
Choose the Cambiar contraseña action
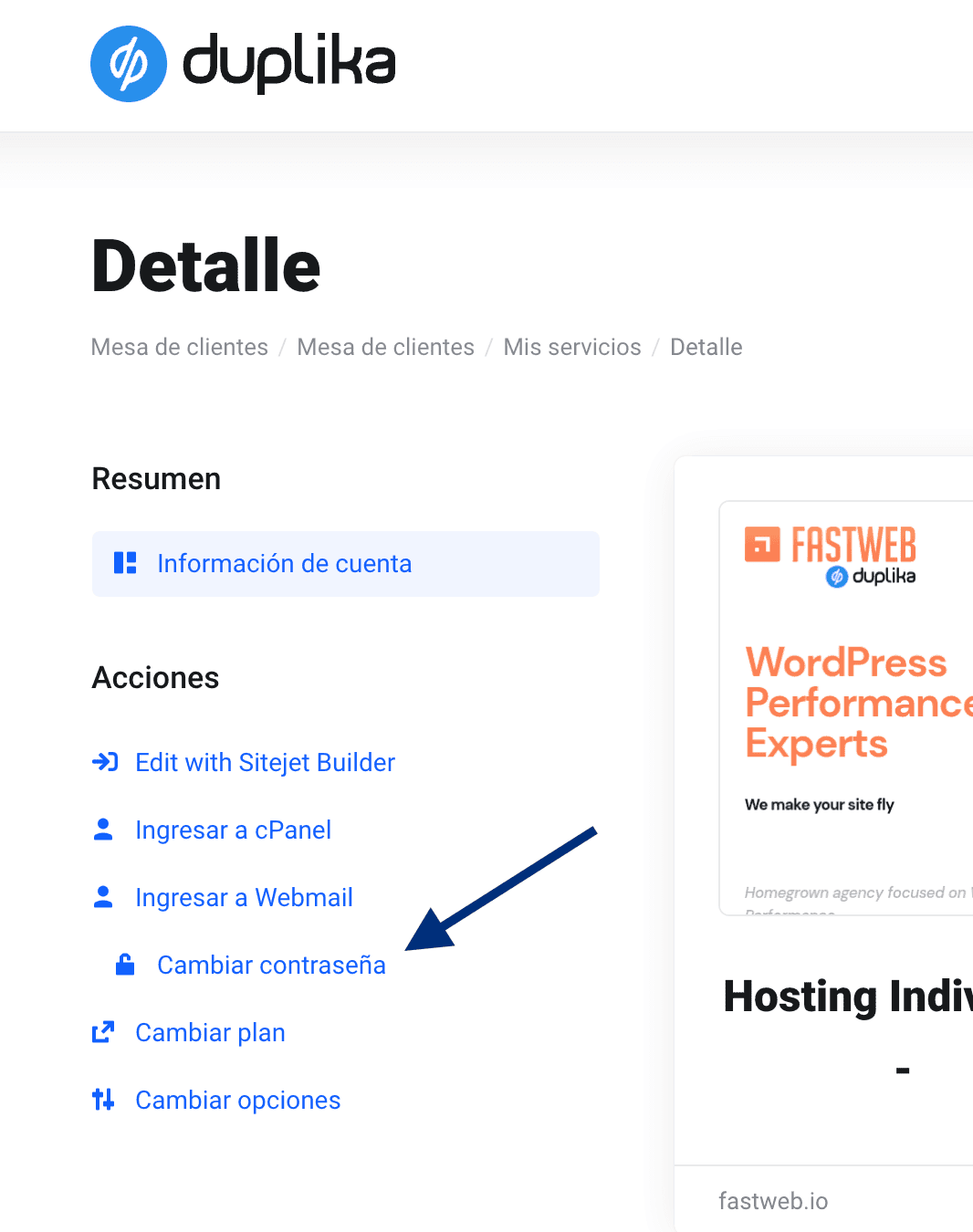(x=271, y=966)
